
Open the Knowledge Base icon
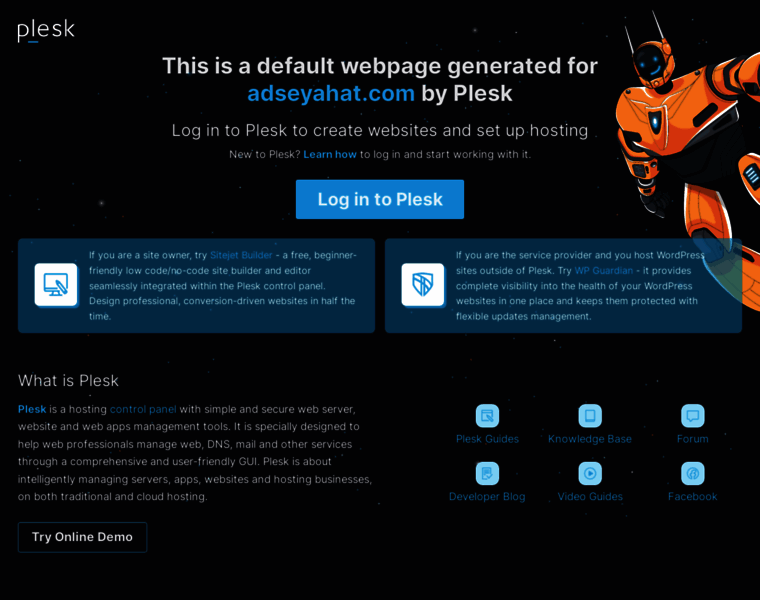tap(590, 416)
